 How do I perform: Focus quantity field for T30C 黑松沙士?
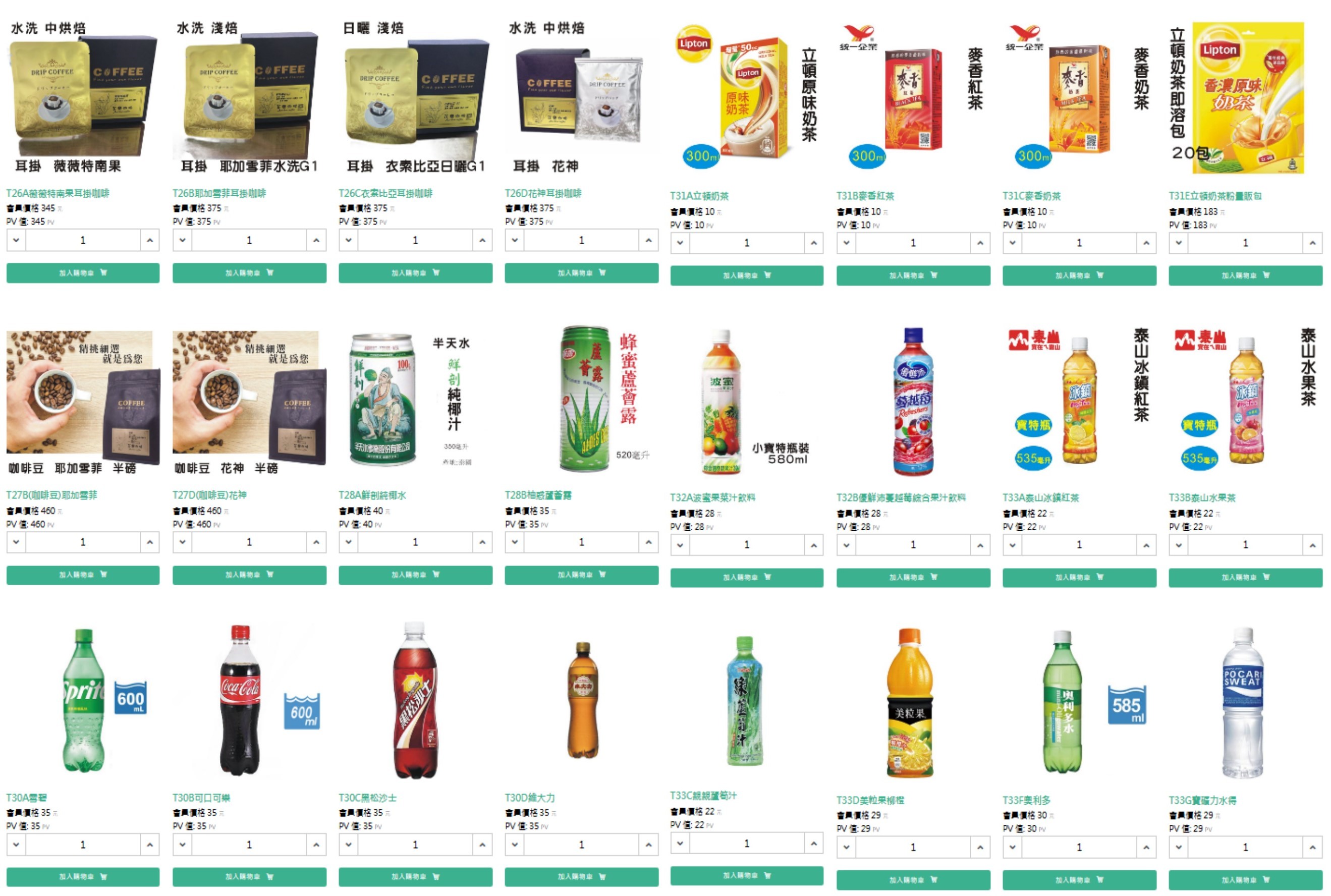pyautogui.click(x=415, y=845)
